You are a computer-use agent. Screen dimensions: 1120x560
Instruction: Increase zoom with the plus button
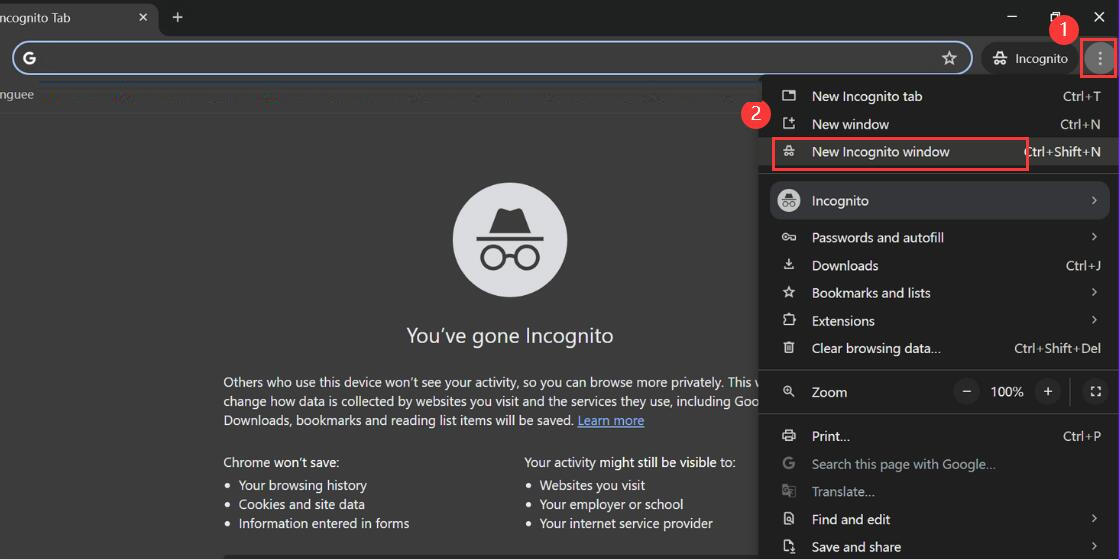click(1048, 391)
